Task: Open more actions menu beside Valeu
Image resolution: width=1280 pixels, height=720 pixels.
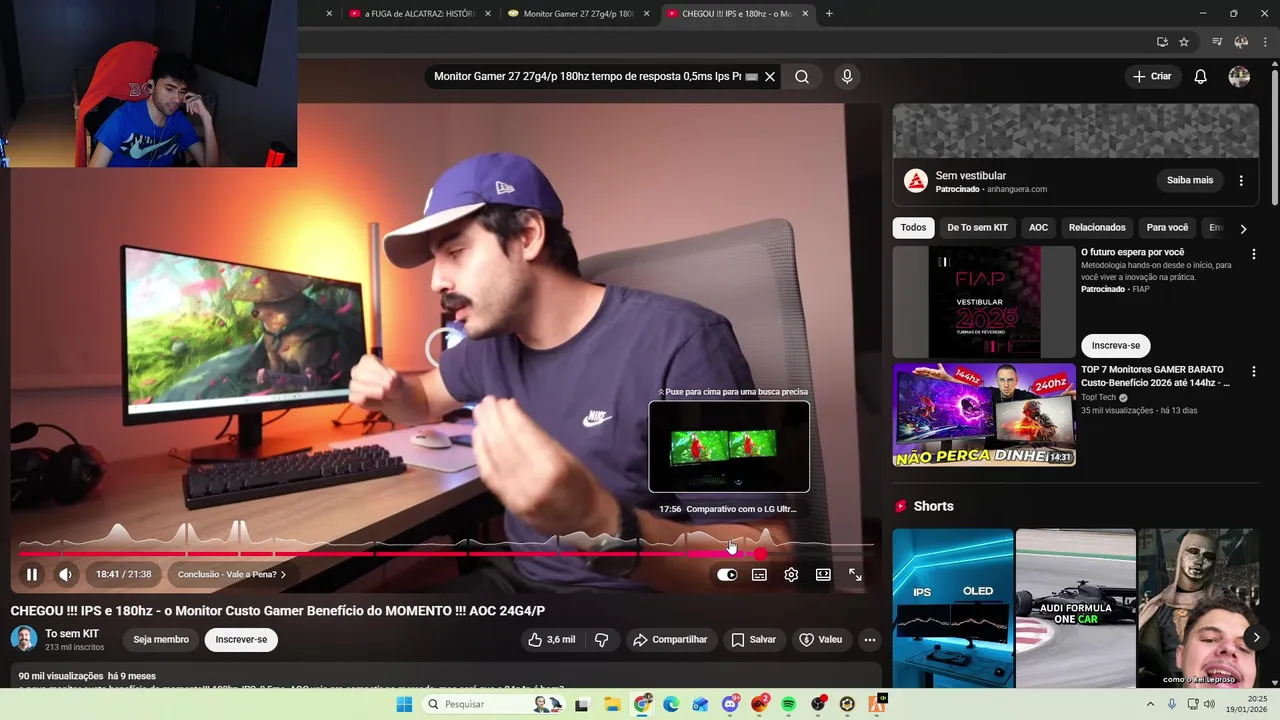Action: [870, 640]
